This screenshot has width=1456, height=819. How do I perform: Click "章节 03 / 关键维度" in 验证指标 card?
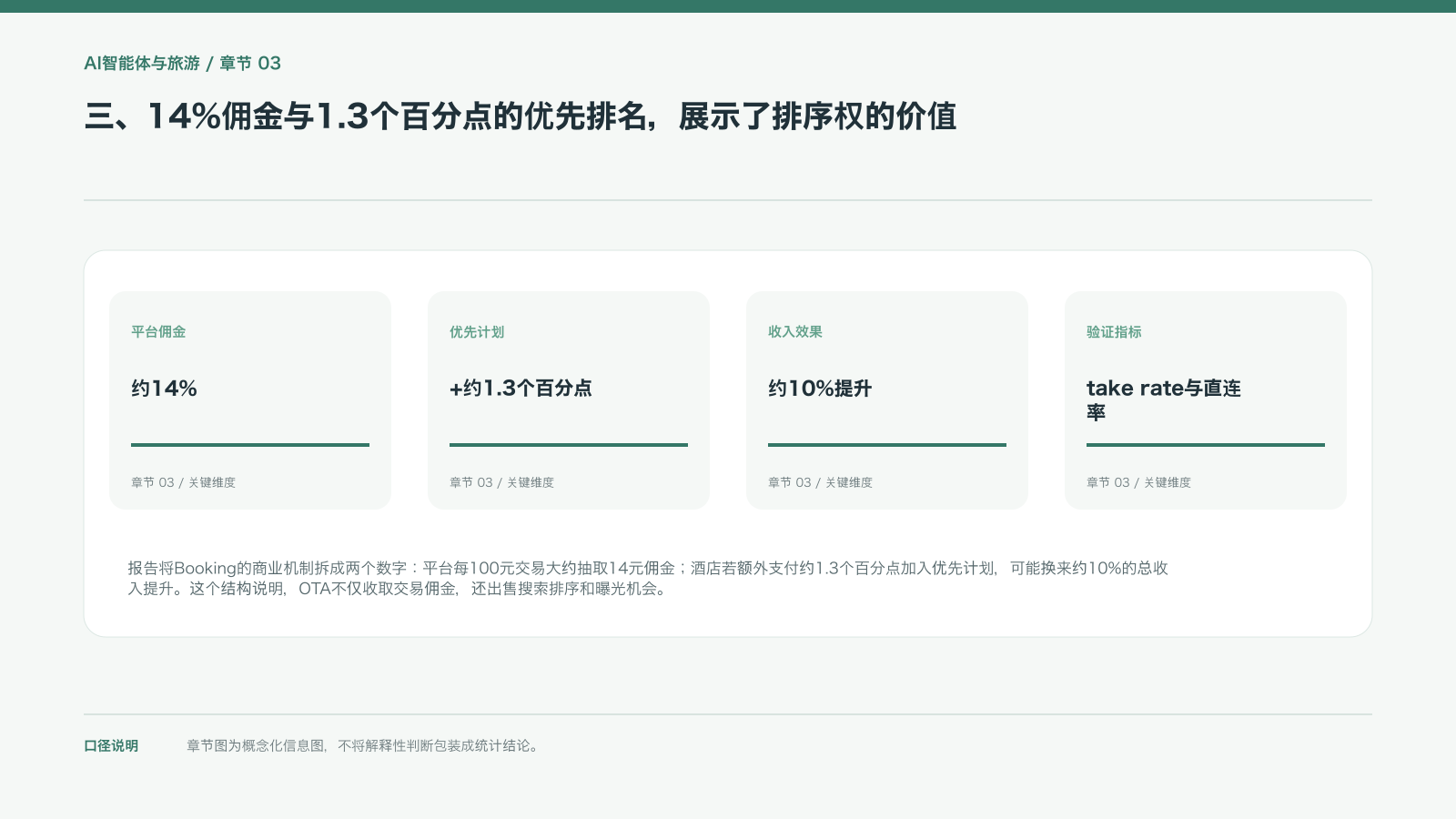[1138, 482]
